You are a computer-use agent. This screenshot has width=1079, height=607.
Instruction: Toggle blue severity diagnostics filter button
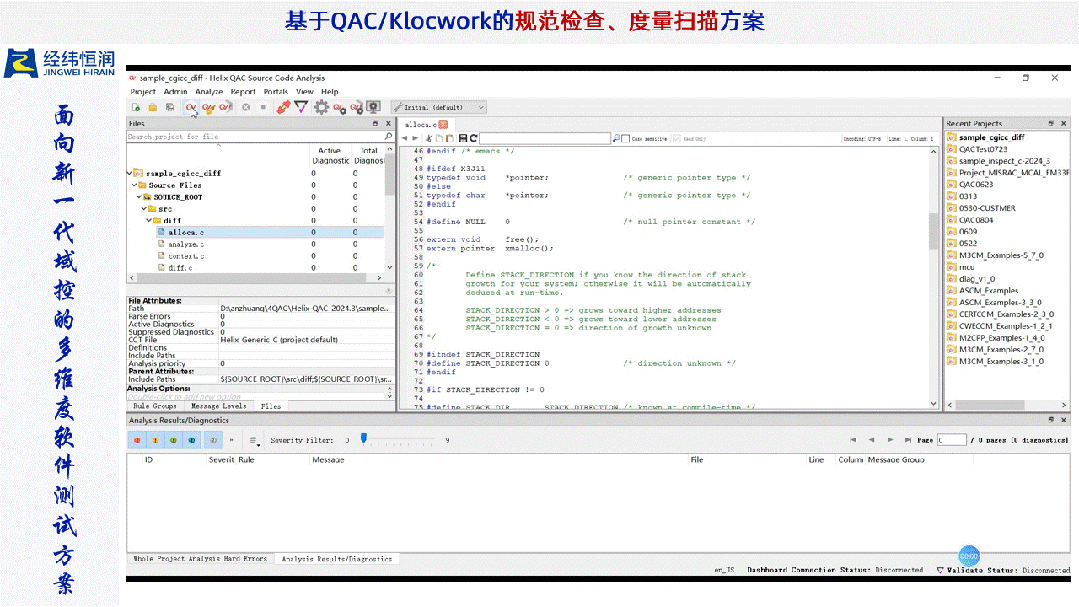(x=191, y=440)
